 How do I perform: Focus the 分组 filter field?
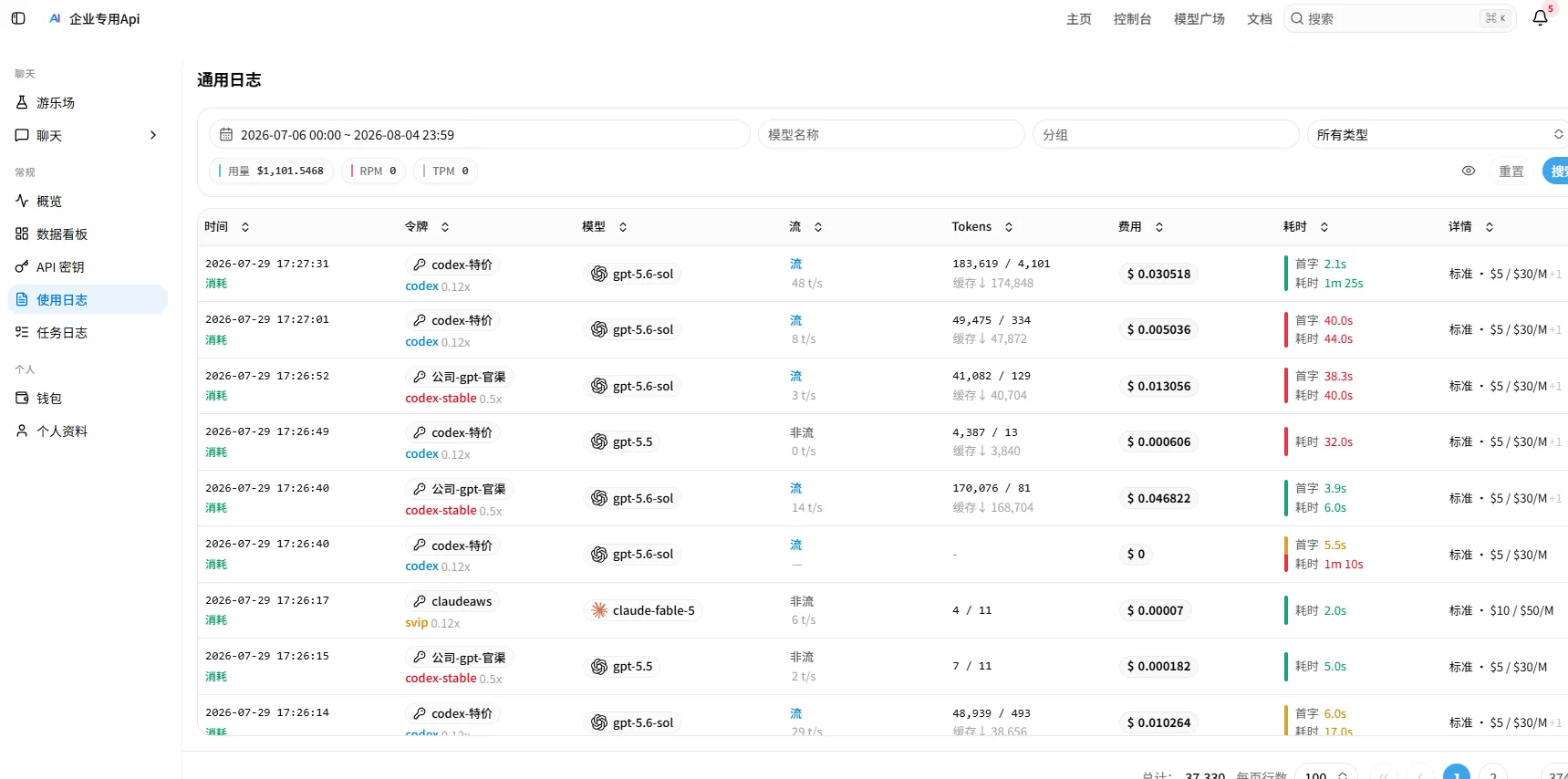click(x=1166, y=134)
